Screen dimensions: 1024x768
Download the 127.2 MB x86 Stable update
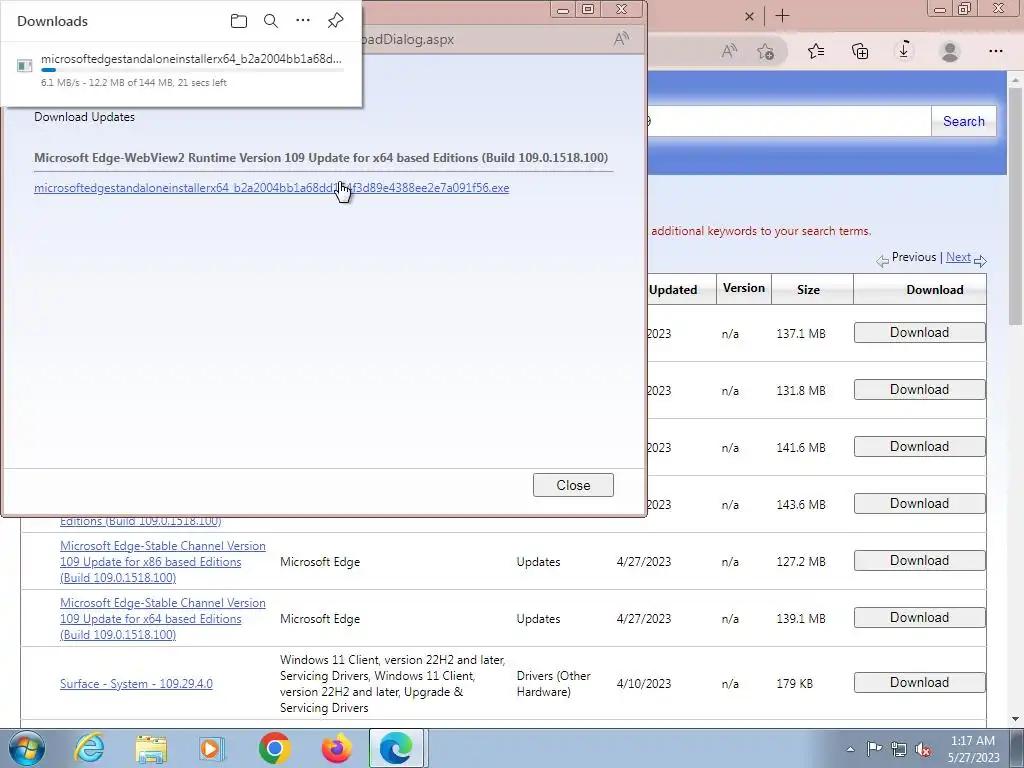[919, 560]
